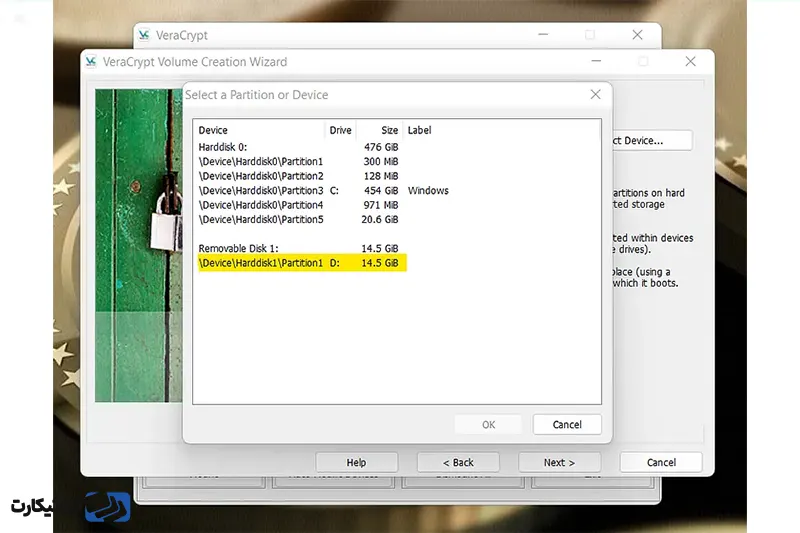The height and width of the screenshot is (533, 800).
Task: Minimize the VeraCrypt Volume Creation Wizard window
Action: tap(596, 62)
